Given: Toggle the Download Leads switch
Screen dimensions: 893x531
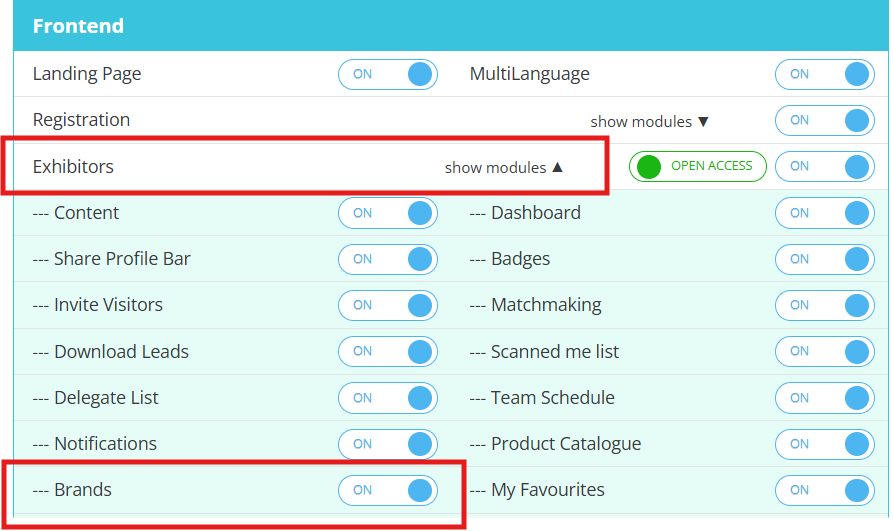Looking at the screenshot, I should pos(388,351).
